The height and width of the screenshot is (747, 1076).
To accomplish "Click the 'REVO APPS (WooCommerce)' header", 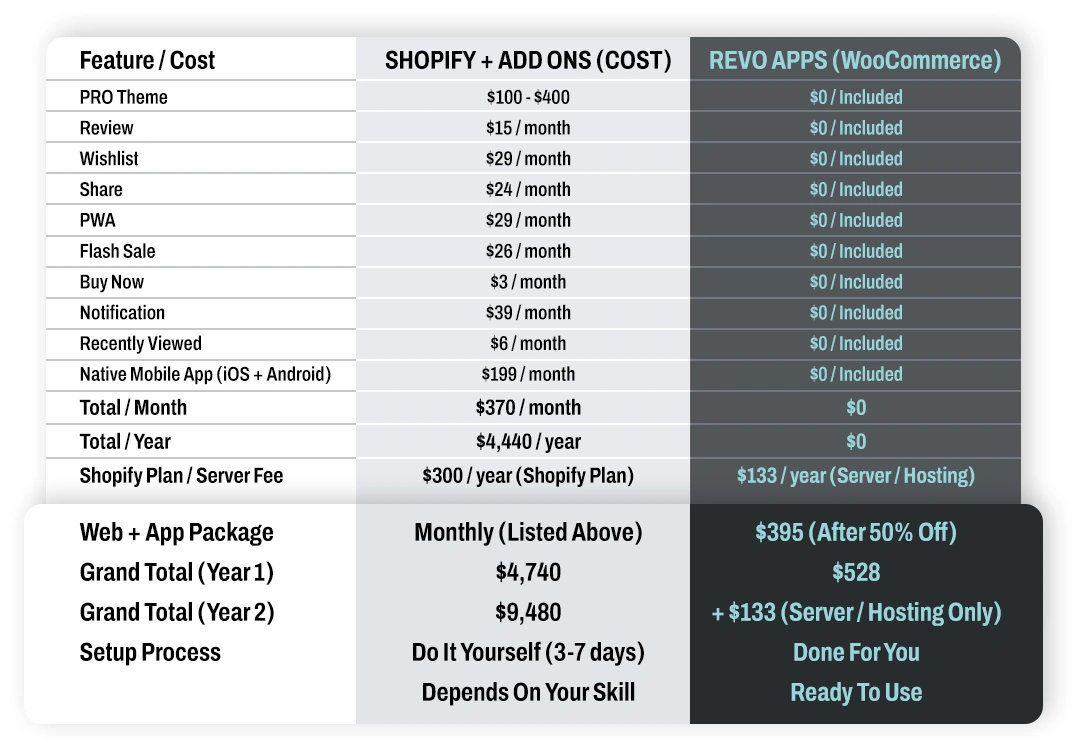I will (x=855, y=60).
